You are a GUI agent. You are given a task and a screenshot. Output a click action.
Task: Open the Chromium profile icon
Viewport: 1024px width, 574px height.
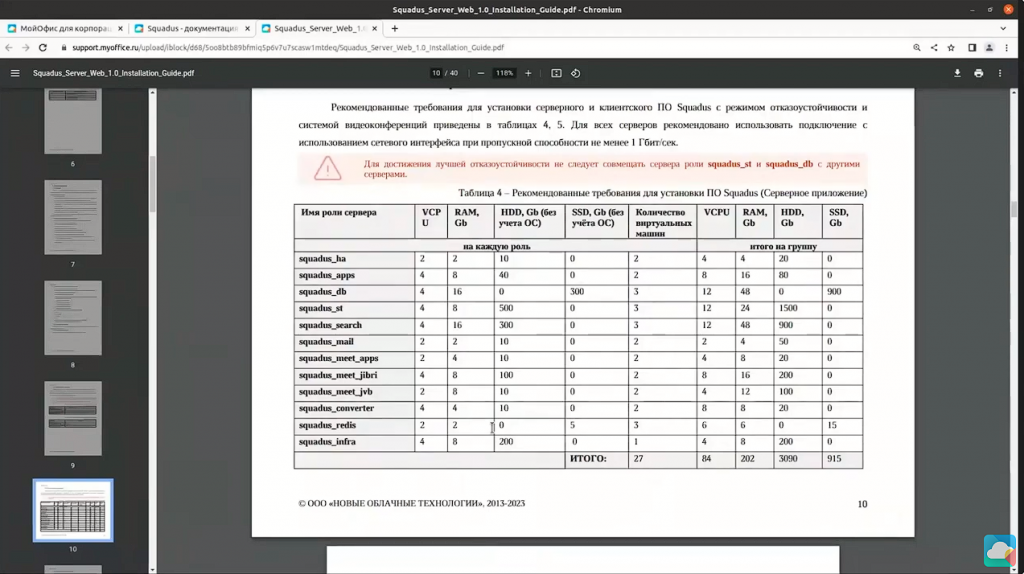point(989,48)
